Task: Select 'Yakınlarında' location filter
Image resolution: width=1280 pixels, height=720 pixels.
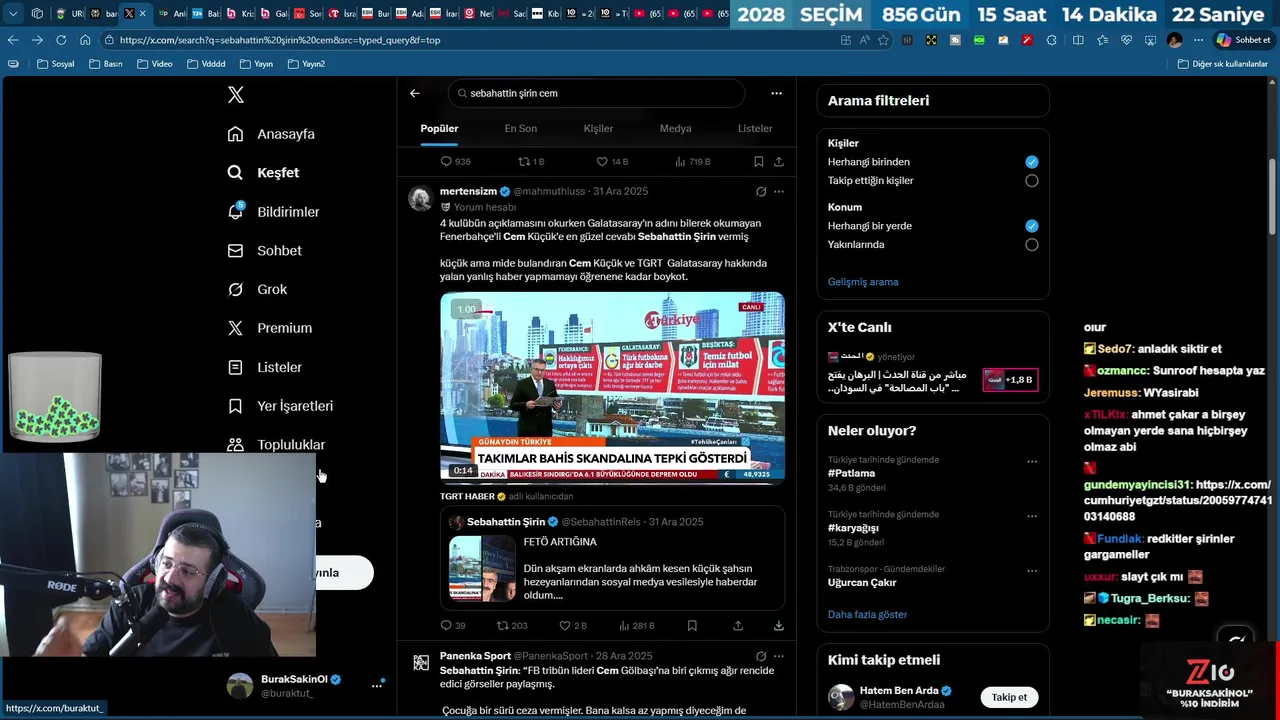Action: pos(1032,245)
